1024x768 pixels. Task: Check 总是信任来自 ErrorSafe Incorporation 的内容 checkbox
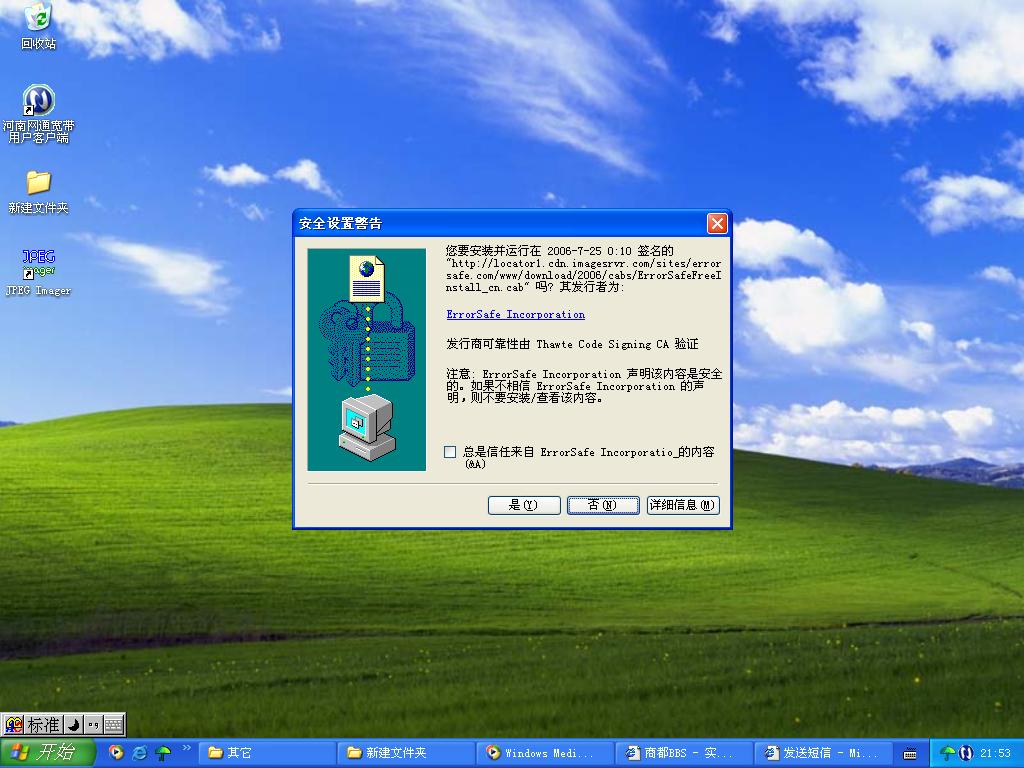point(450,452)
